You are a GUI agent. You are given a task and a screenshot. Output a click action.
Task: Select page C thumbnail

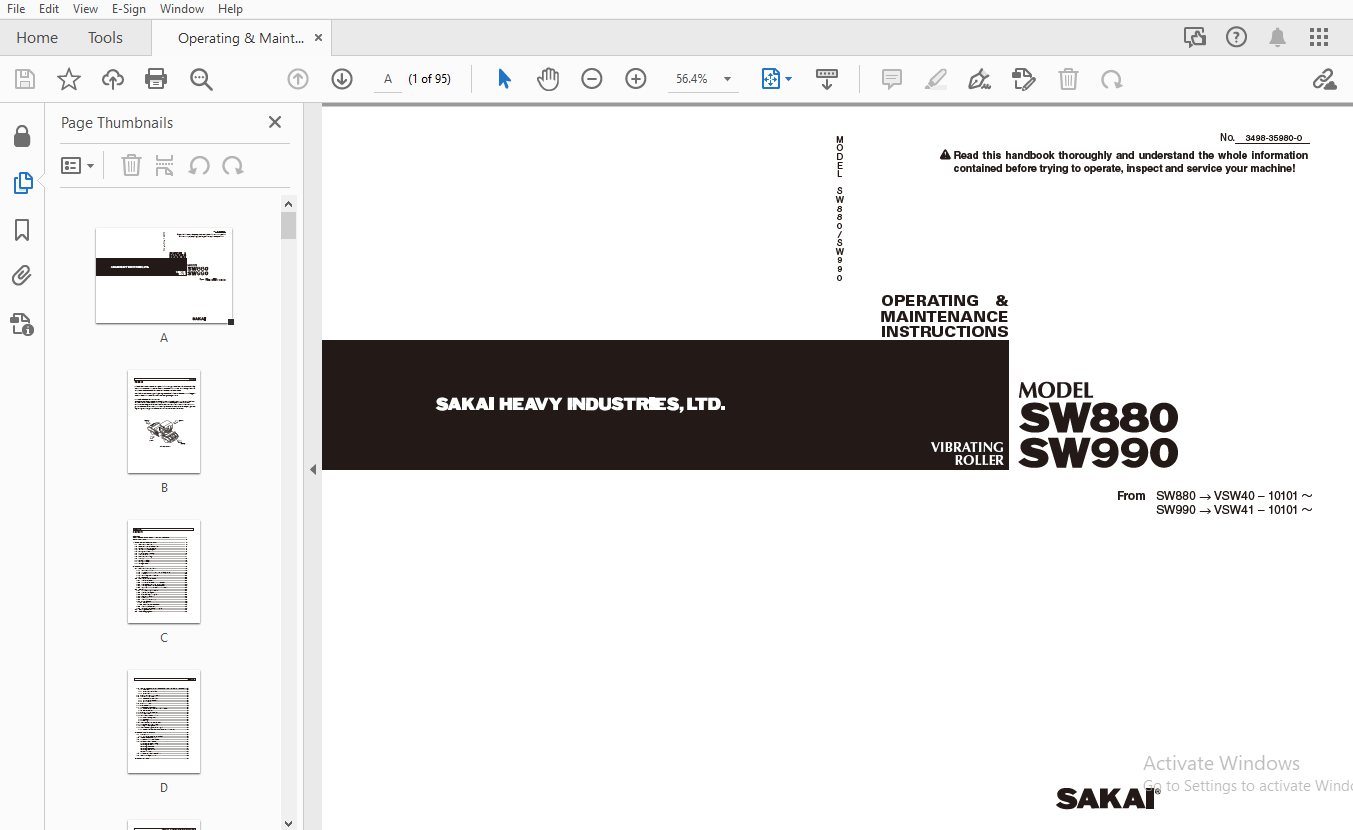coord(164,572)
